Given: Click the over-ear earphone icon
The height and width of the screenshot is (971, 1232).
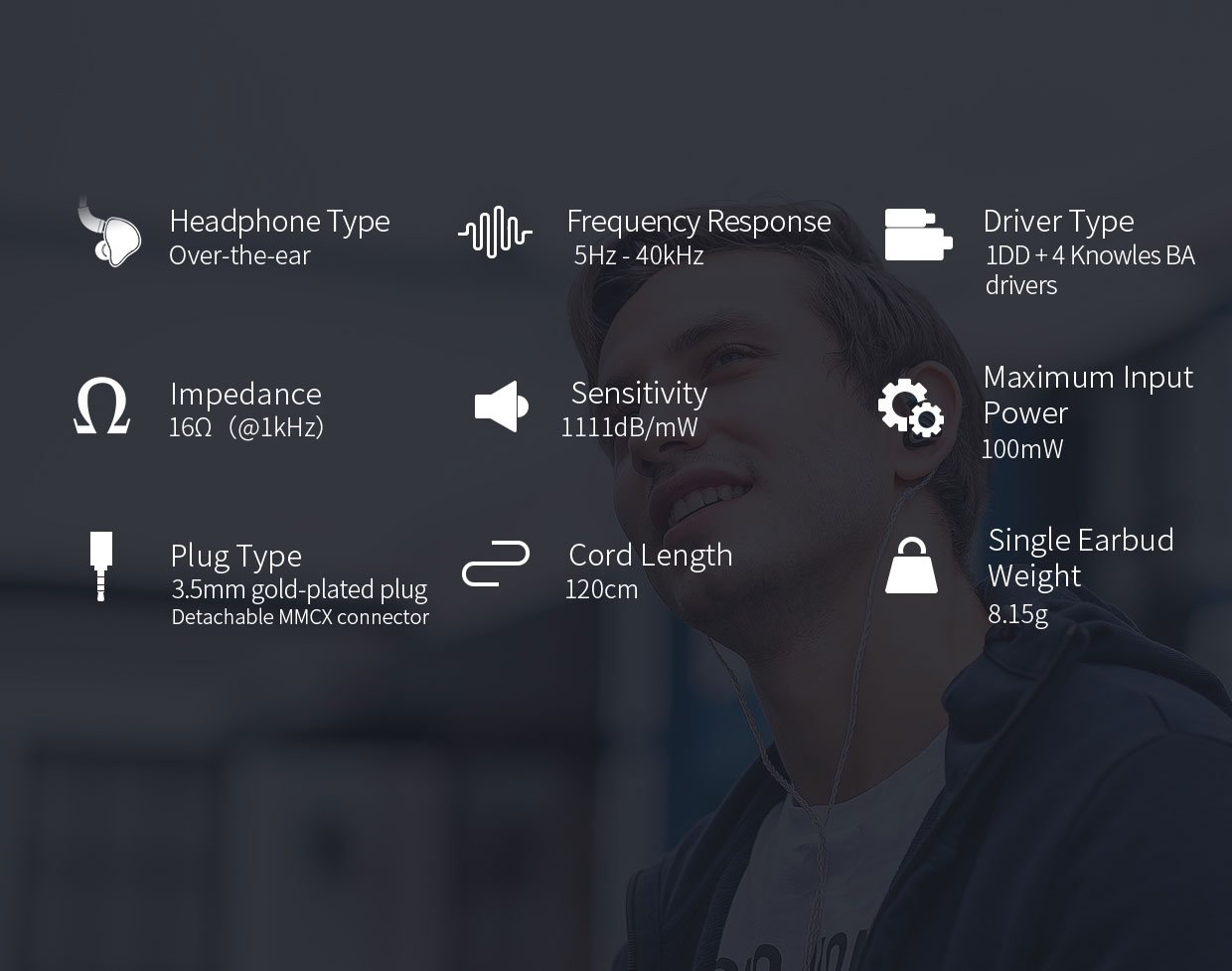Looking at the screenshot, I should (x=108, y=232).
